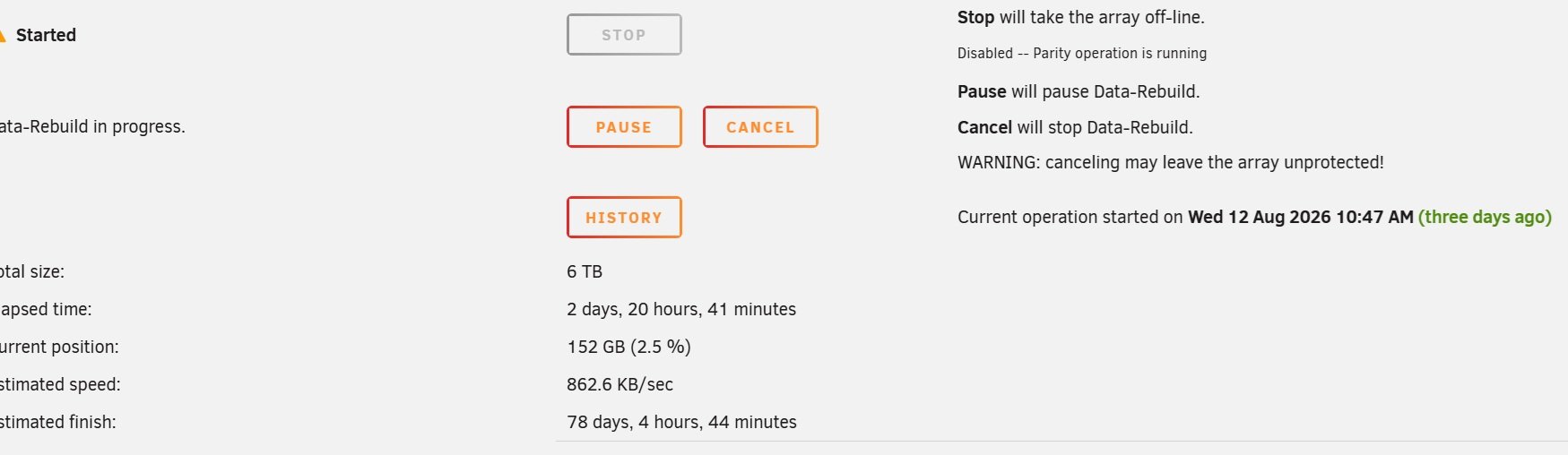Click the elapsed time value of 2 days
The width and height of the screenshot is (1568, 455).
click(x=681, y=309)
